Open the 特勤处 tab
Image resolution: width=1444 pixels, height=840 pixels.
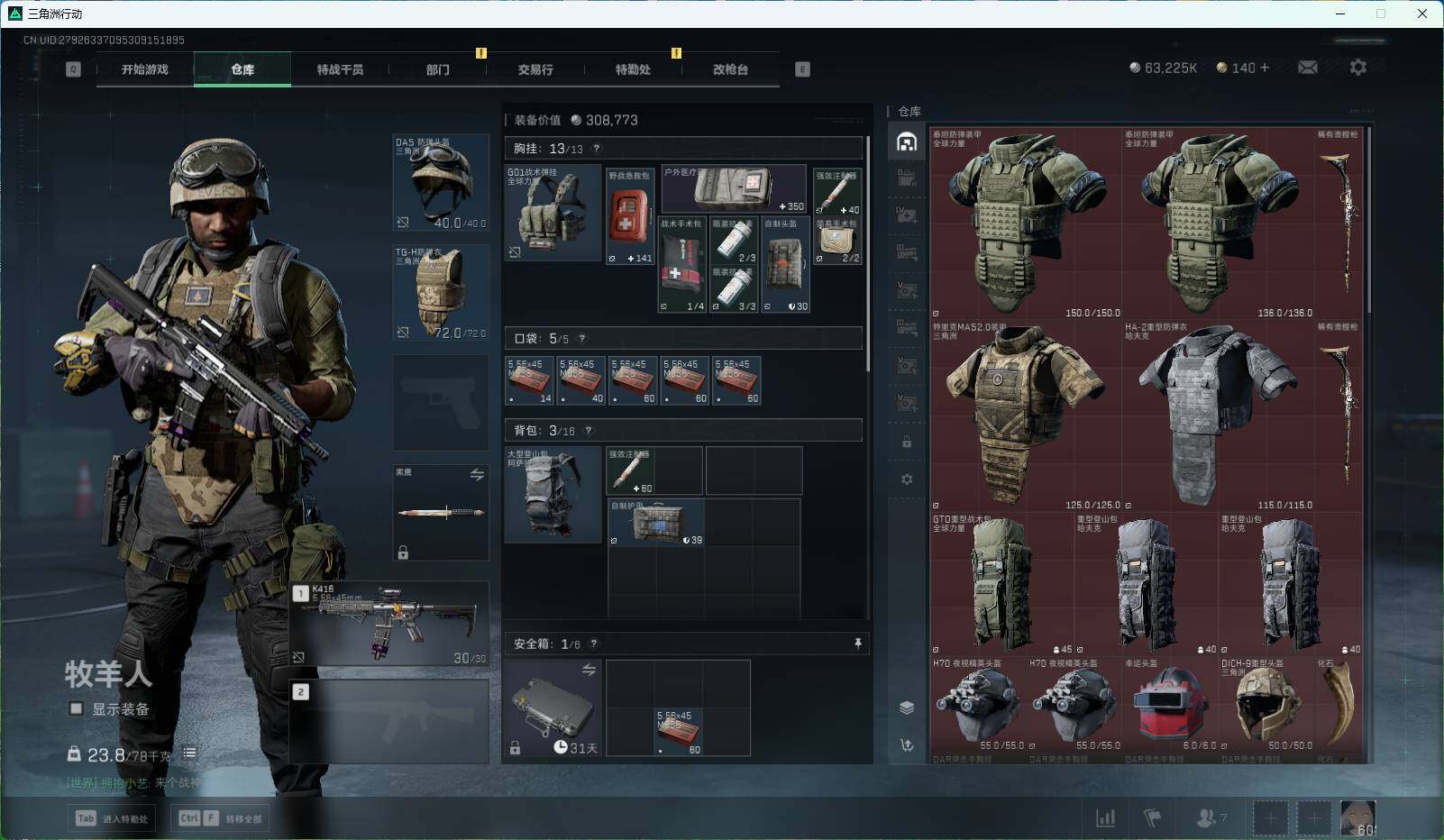click(x=633, y=69)
